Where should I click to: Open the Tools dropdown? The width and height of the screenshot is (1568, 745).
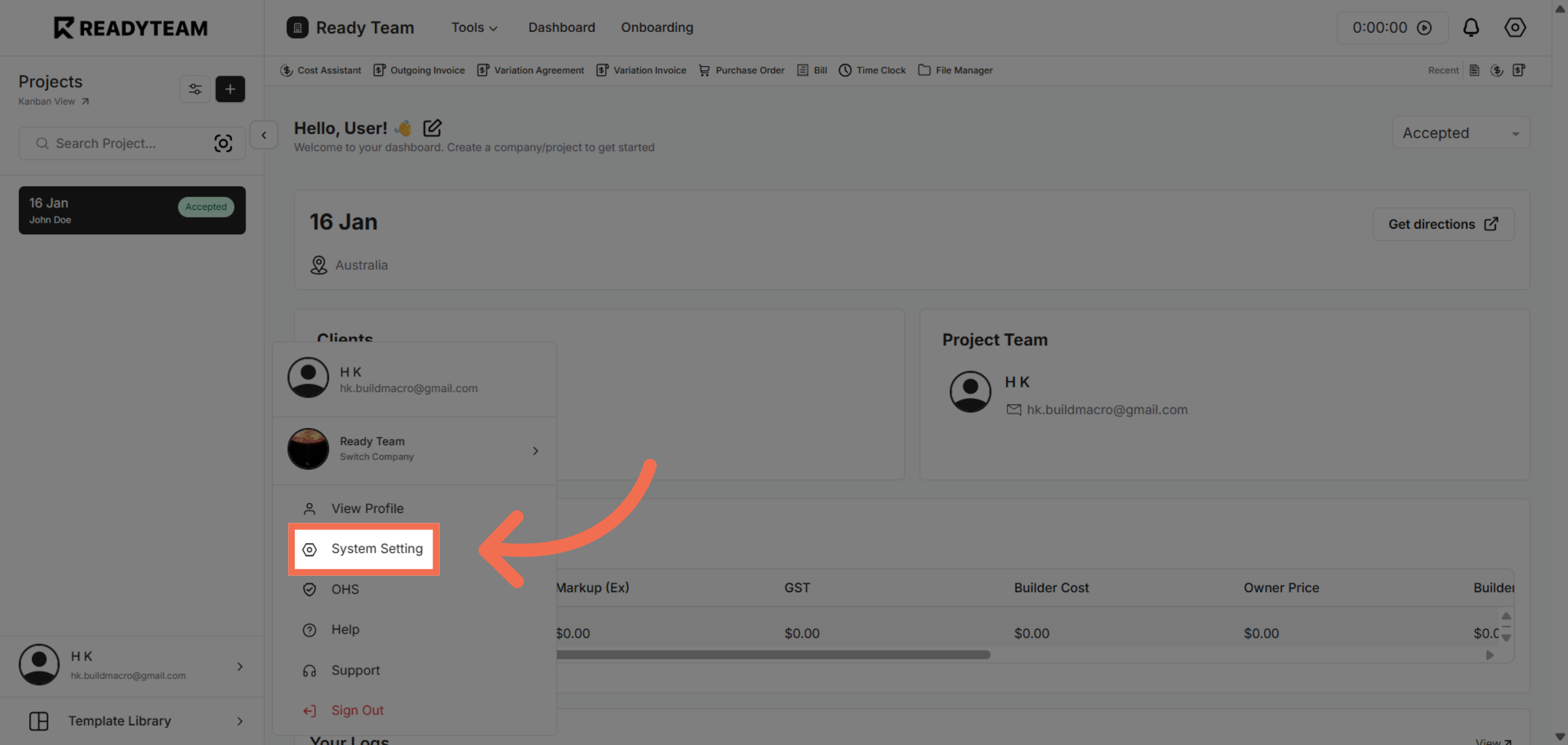[x=474, y=27]
